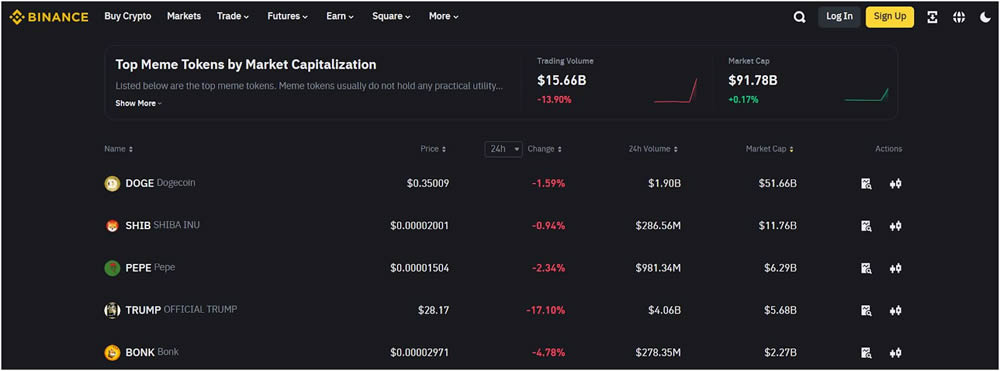The image size is (1000, 371).
Task: Expand Show More description
Action: click(x=138, y=103)
